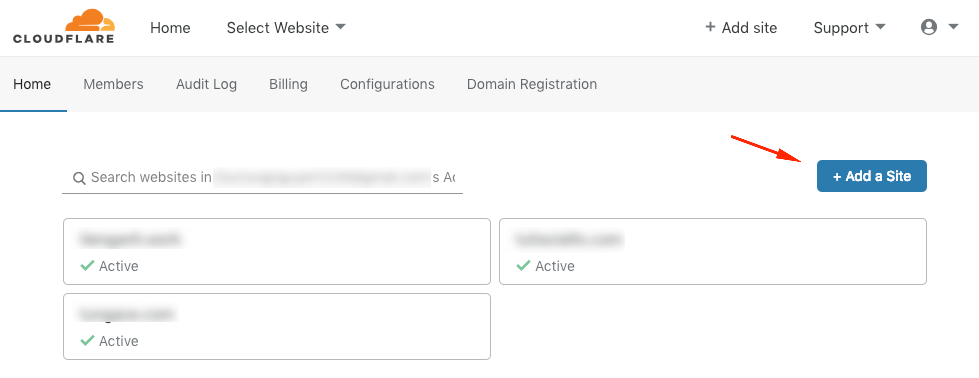The height and width of the screenshot is (378, 979).
Task: Click the search magnifier icon
Action: tap(79, 178)
